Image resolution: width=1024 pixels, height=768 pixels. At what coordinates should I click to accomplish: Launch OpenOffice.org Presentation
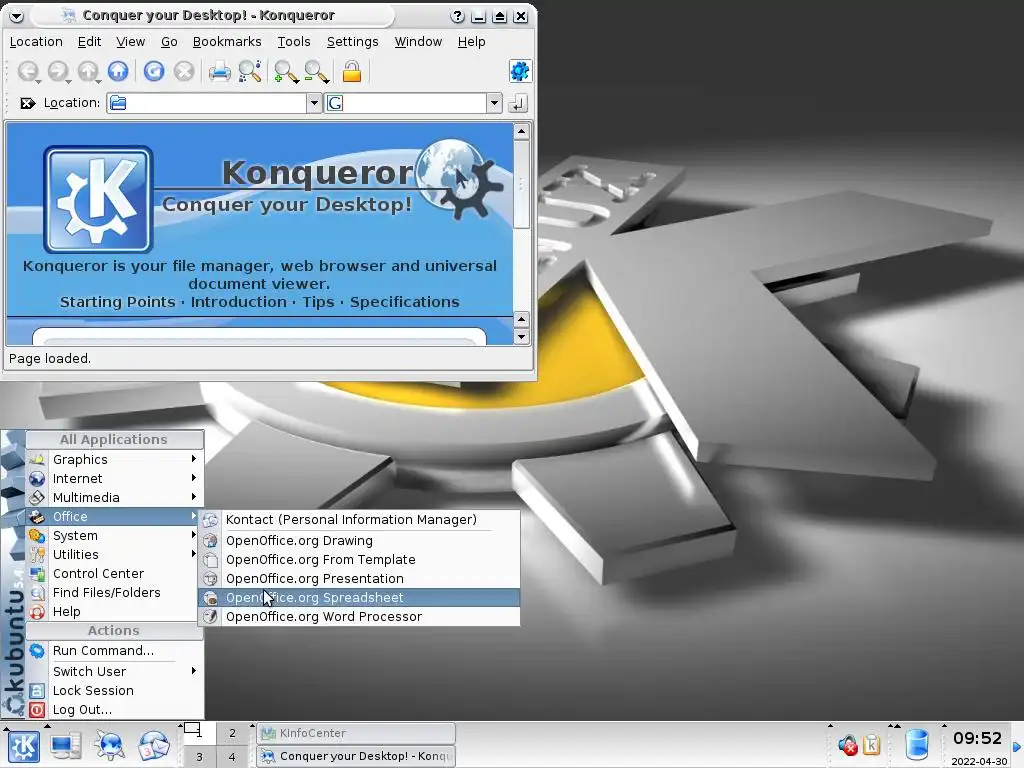359,579
